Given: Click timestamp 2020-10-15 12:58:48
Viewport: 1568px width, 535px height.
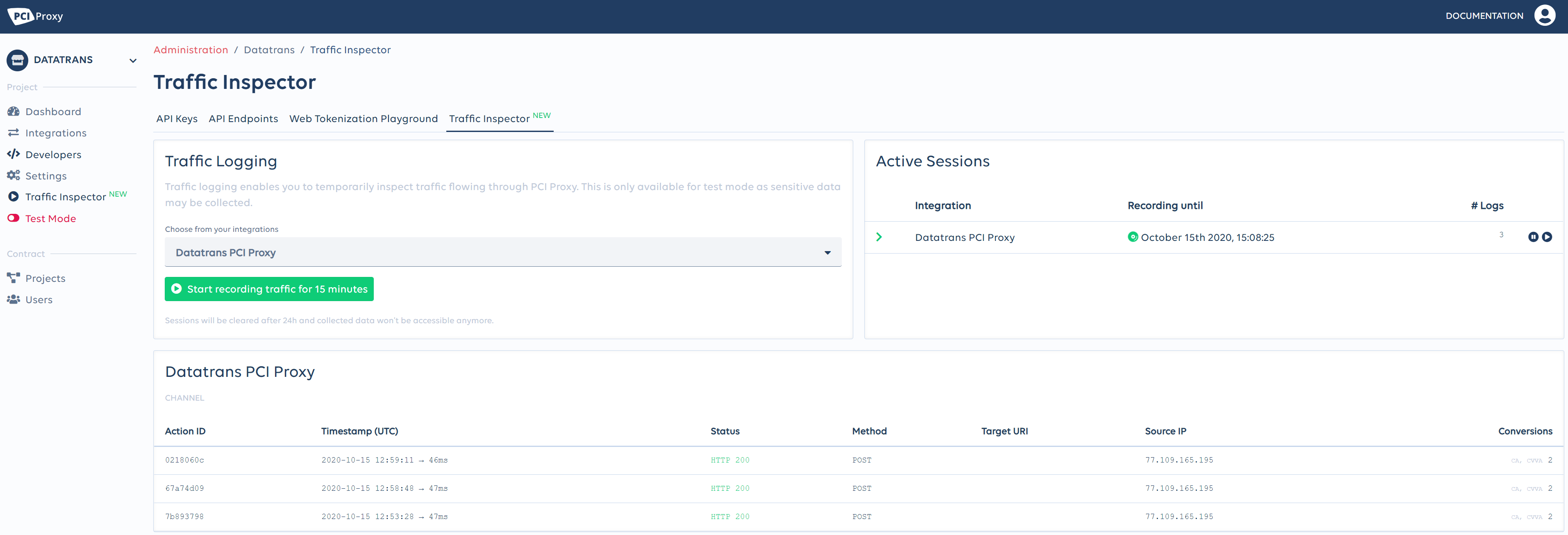Looking at the screenshot, I should click(367, 488).
